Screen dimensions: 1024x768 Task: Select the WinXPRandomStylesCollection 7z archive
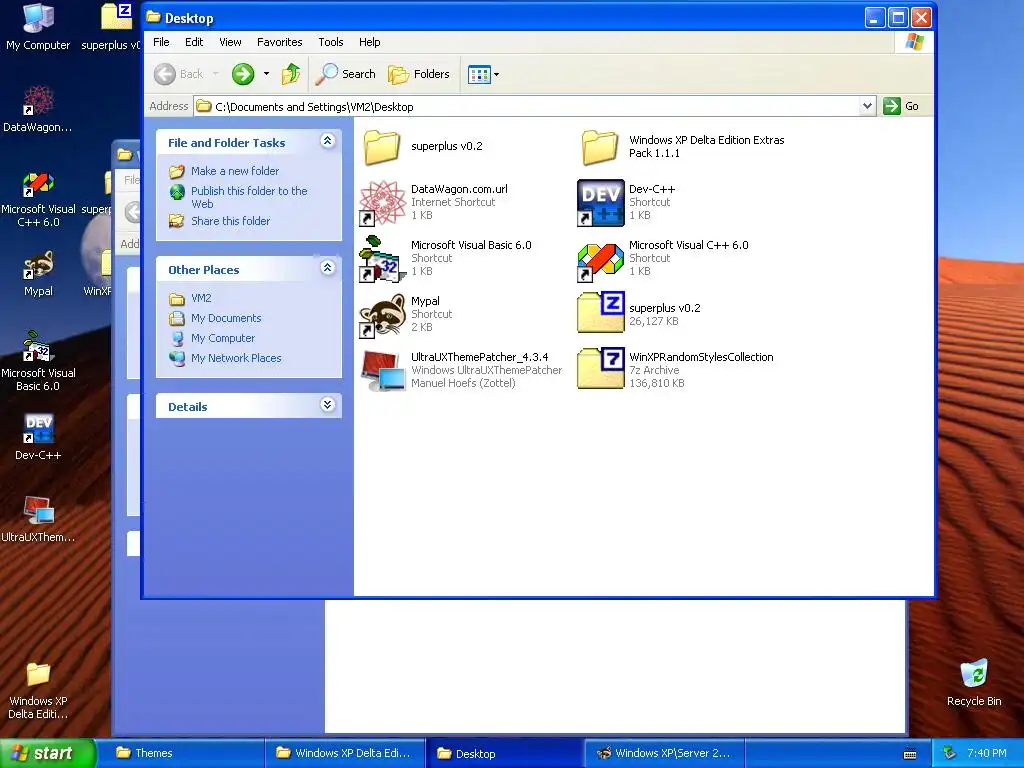pyautogui.click(x=675, y=370)
